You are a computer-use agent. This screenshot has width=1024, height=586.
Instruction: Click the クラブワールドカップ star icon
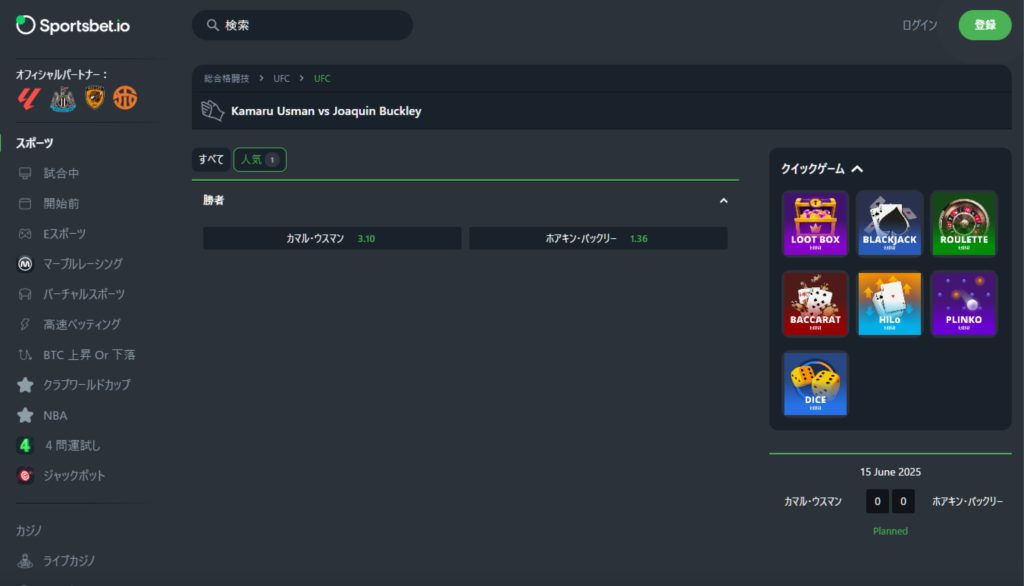pos(25,385)
